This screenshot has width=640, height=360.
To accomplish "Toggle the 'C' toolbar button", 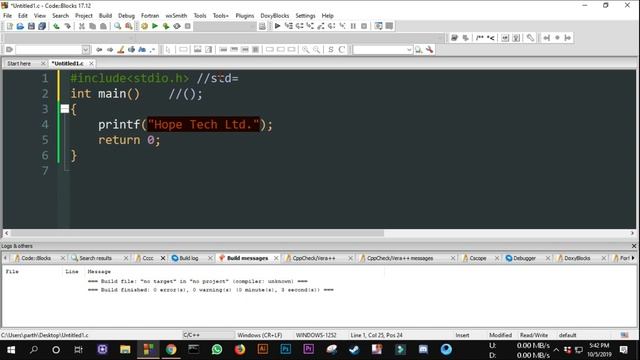I will (342, 50).
